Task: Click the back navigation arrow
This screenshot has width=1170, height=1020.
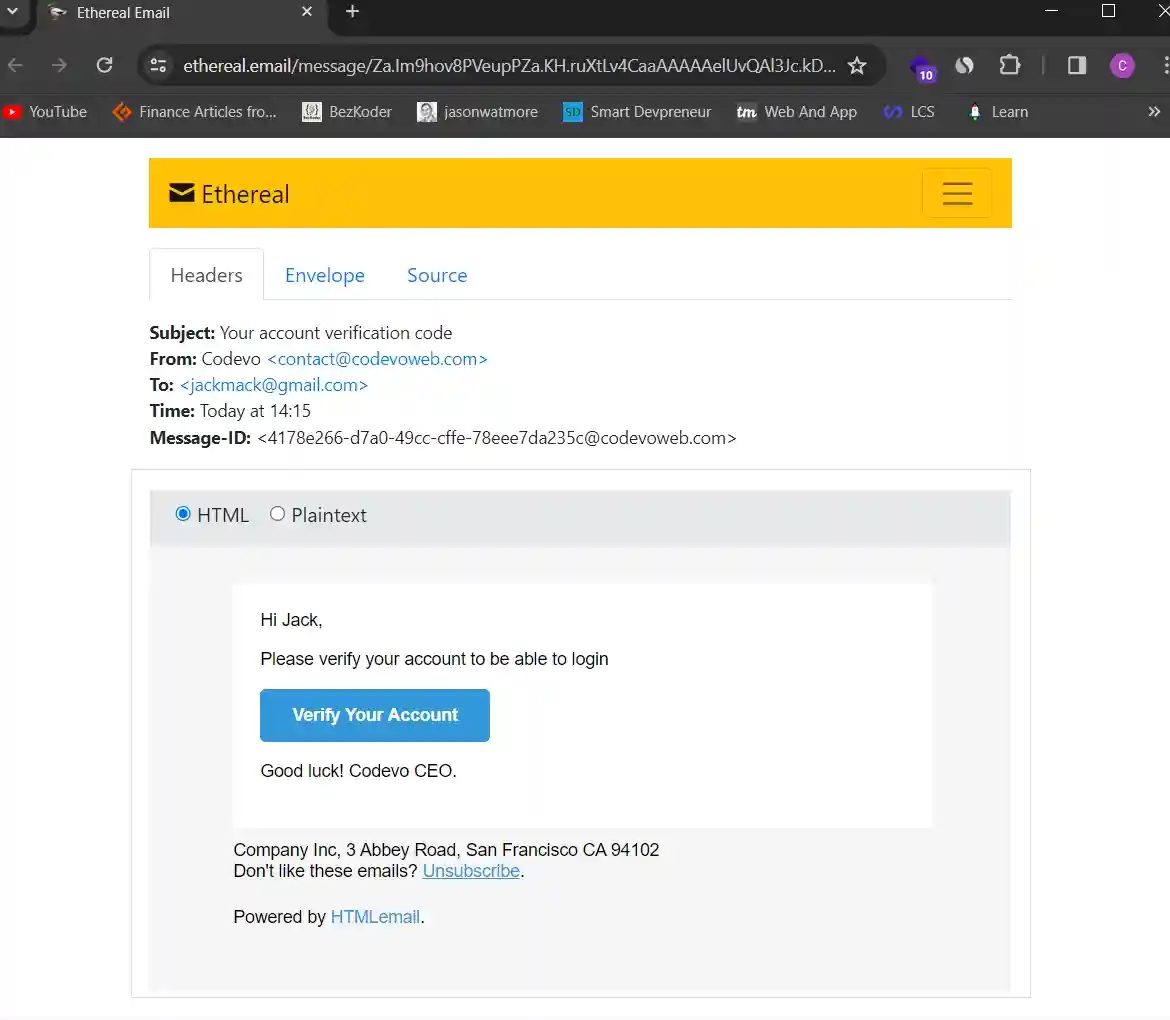Action: [x=17, y=64]
